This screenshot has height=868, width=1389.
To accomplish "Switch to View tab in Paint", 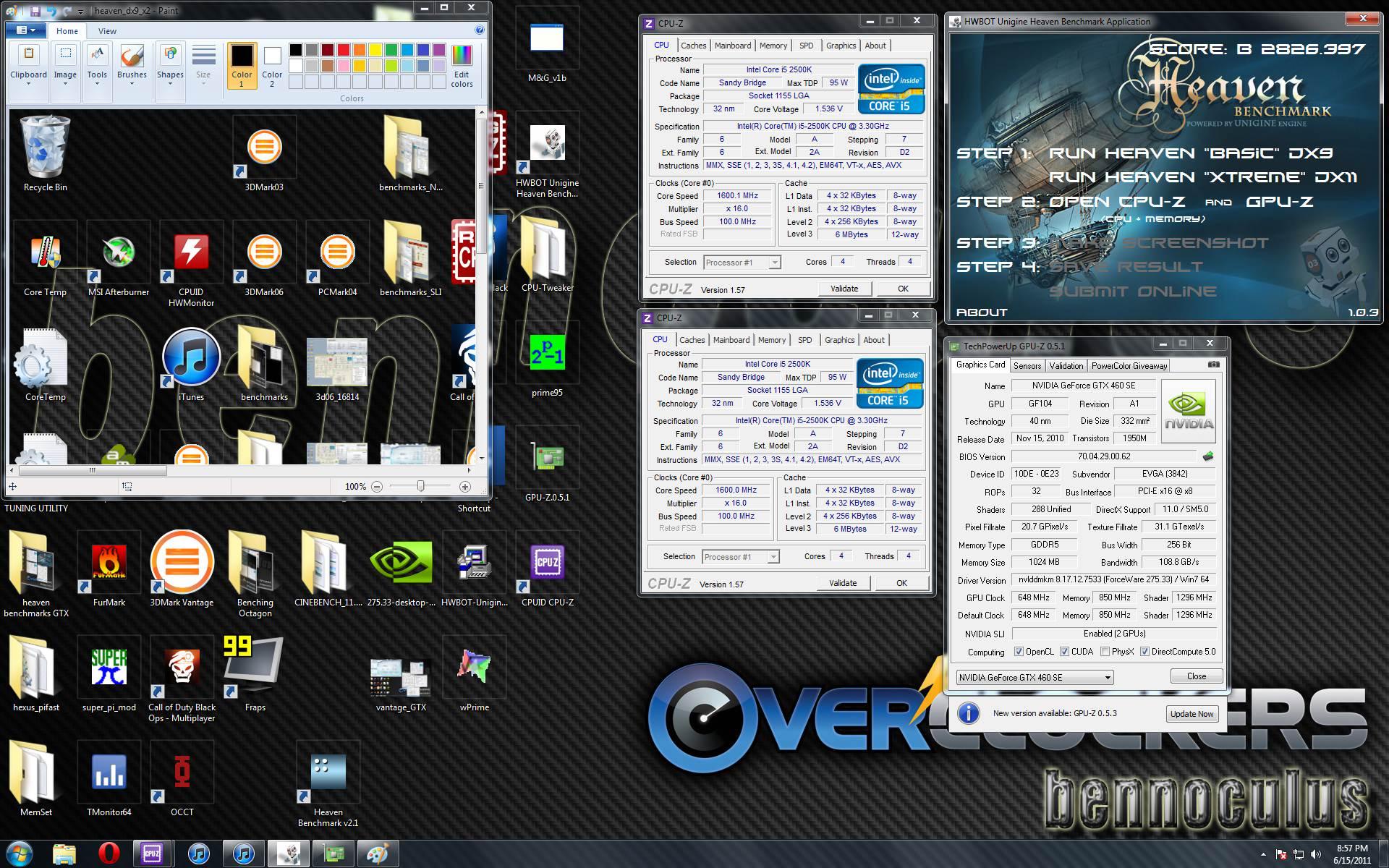I will click(107, 31).
